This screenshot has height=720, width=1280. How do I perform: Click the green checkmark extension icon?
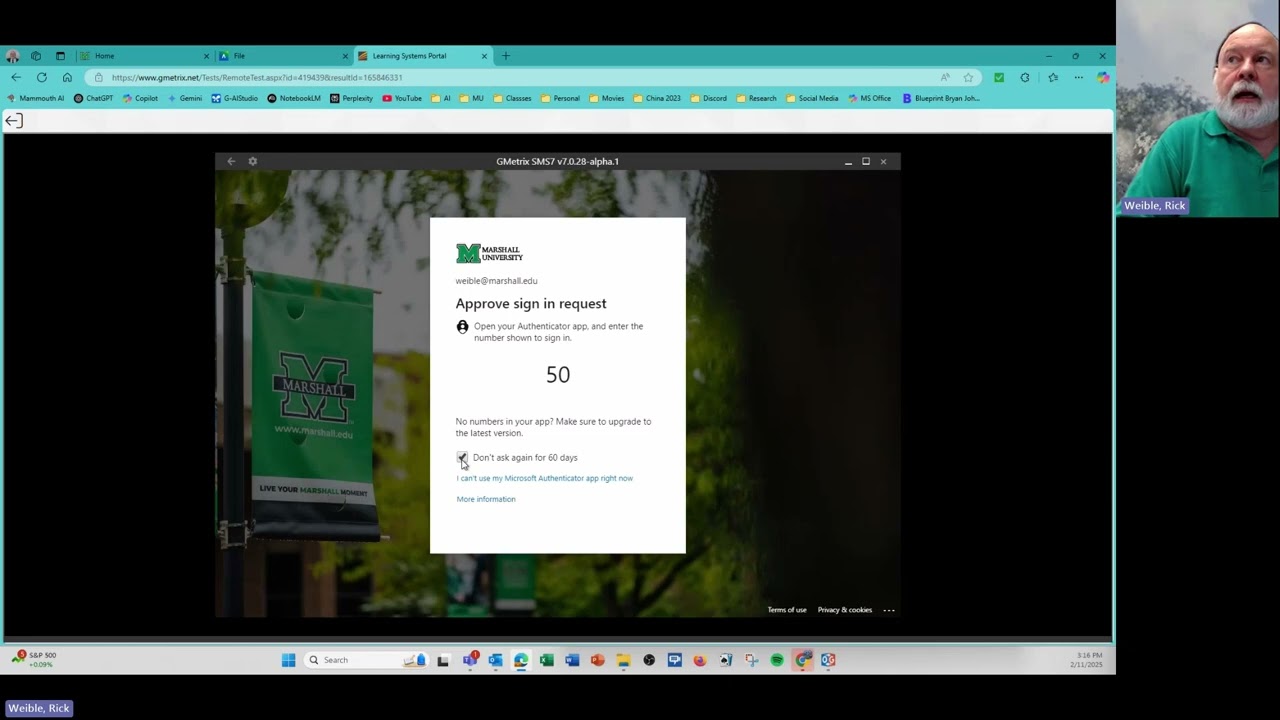[x=999, y=77]
